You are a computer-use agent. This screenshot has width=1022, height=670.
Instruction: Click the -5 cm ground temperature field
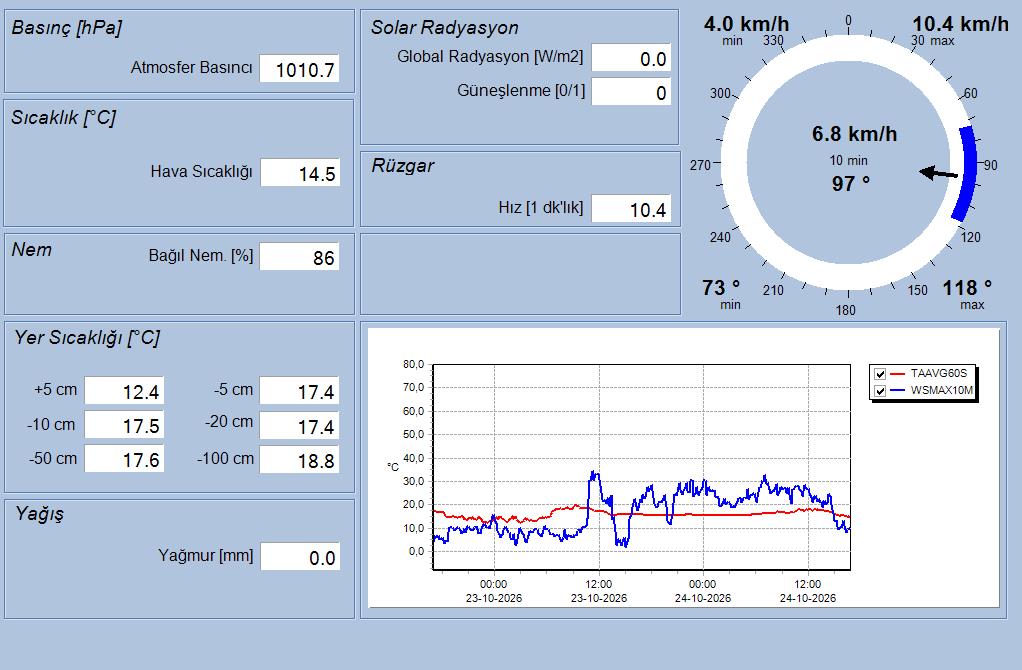coord(299,391)
